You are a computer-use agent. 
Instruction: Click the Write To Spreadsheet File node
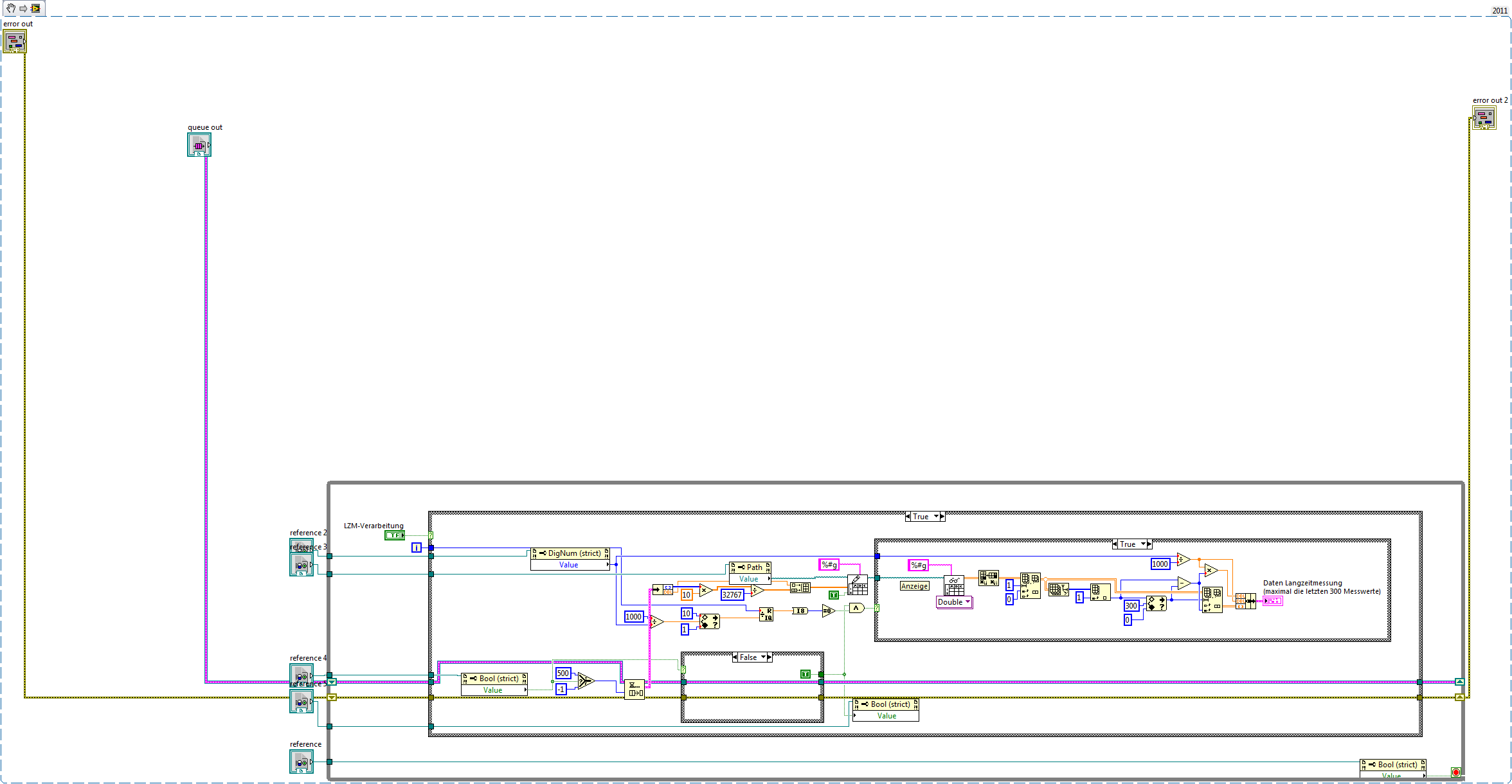(857, 585)
